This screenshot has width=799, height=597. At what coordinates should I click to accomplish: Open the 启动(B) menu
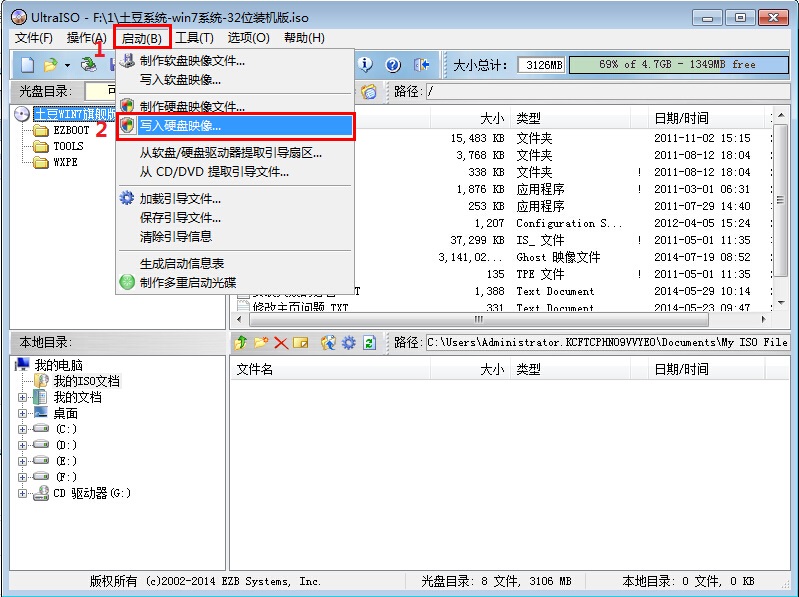142,38
